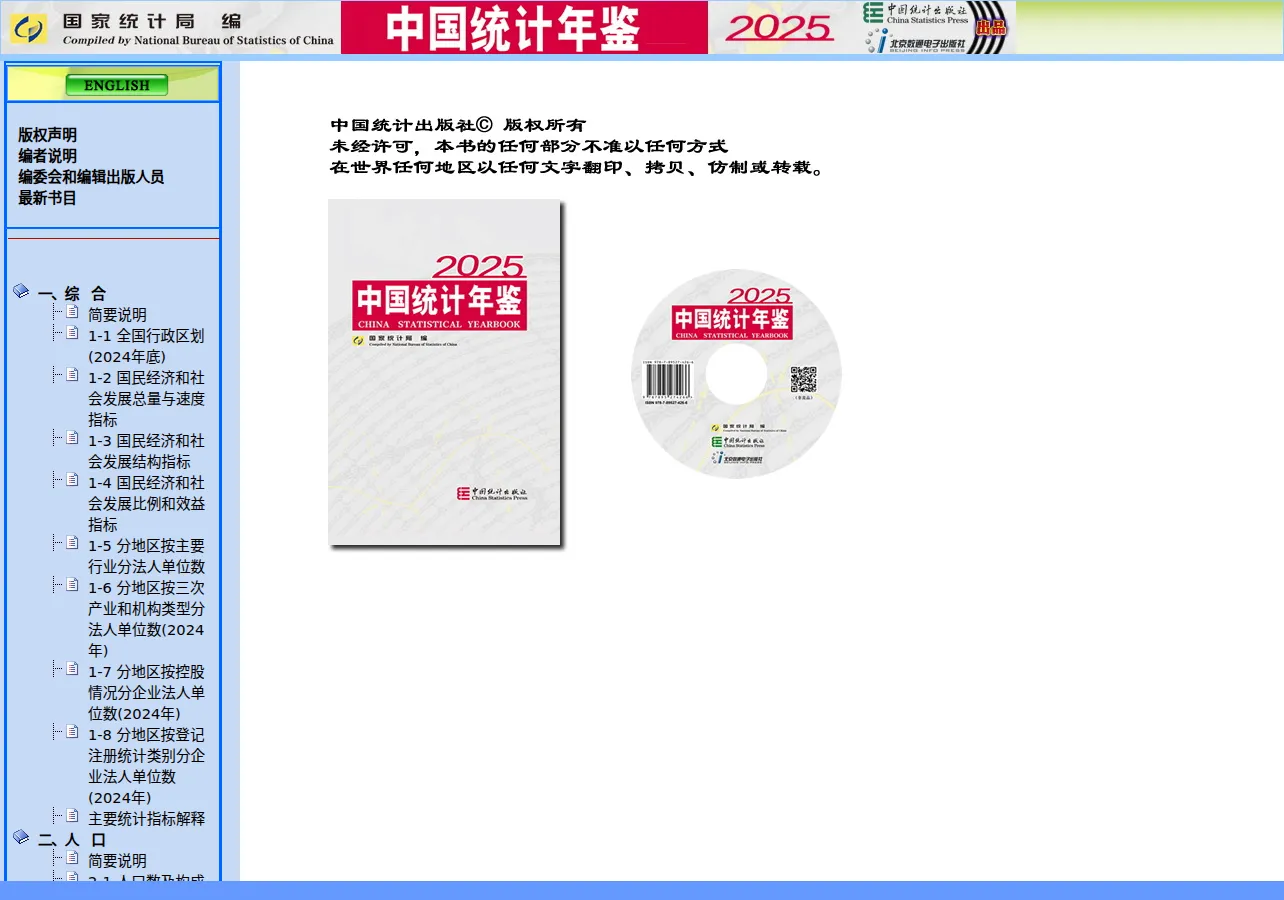Click the China Statistics Press logo in header
Screen dimensions: 1284x900
[917, 13]
